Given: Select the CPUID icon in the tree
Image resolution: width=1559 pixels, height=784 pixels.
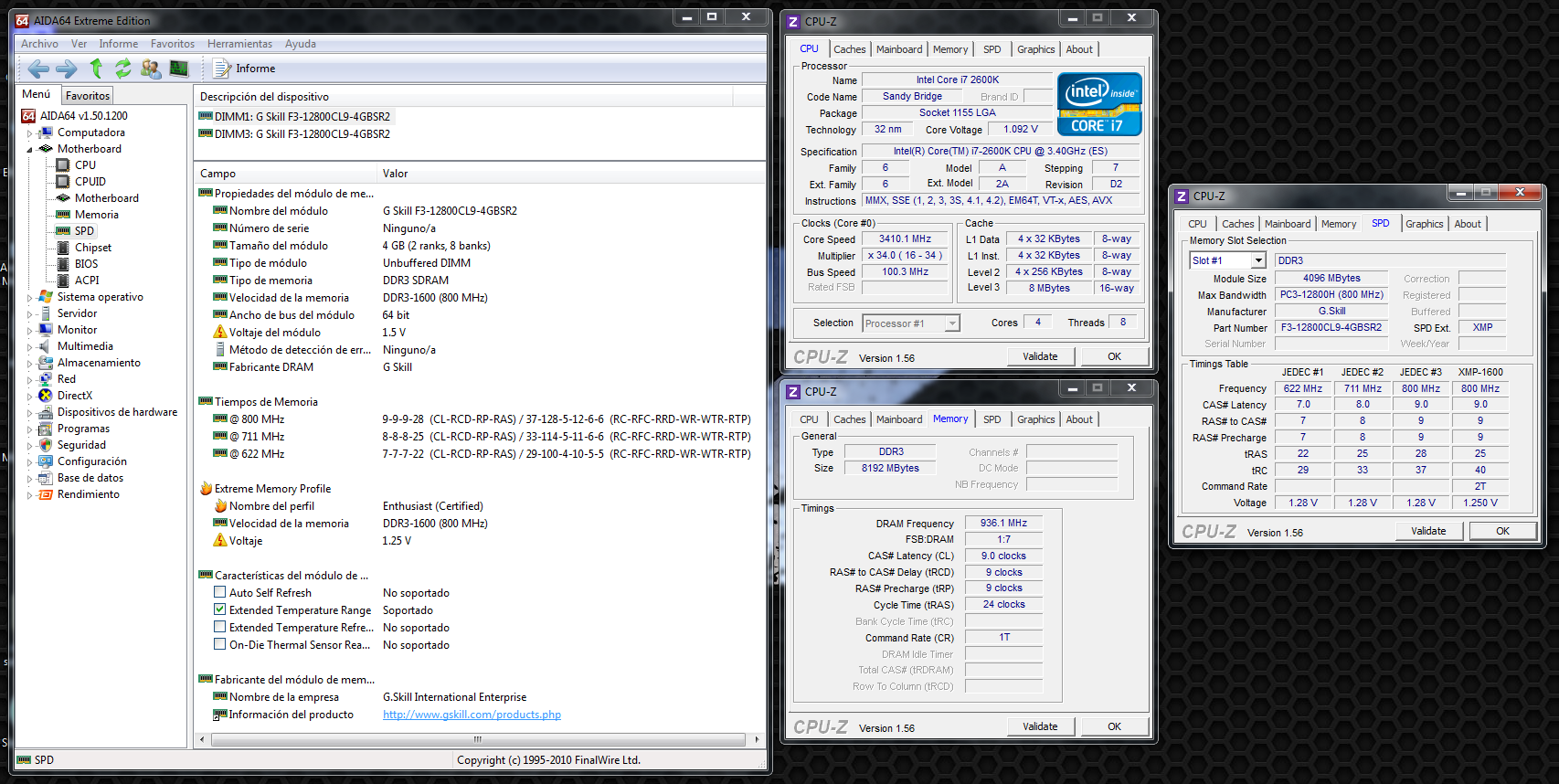Looking at the screenshot, I should [x=63, y=182].
